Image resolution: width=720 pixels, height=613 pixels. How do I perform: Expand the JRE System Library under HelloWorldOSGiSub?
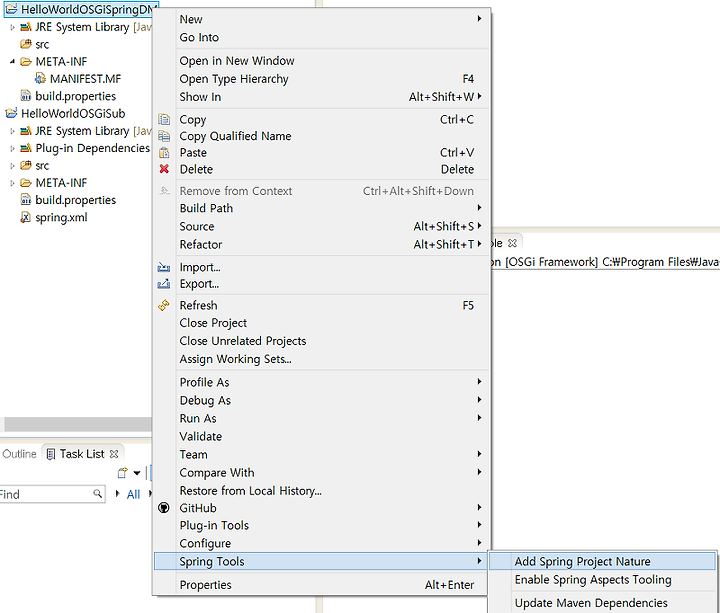(12, 131)
